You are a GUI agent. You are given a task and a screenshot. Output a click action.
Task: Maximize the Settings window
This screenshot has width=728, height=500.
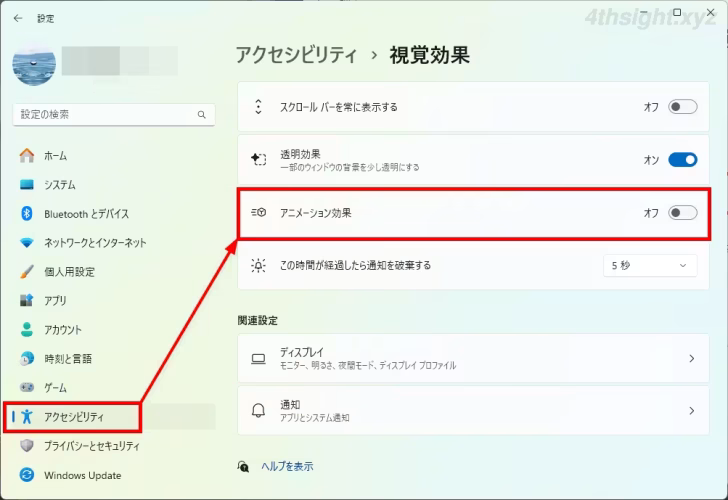point(677,13)
